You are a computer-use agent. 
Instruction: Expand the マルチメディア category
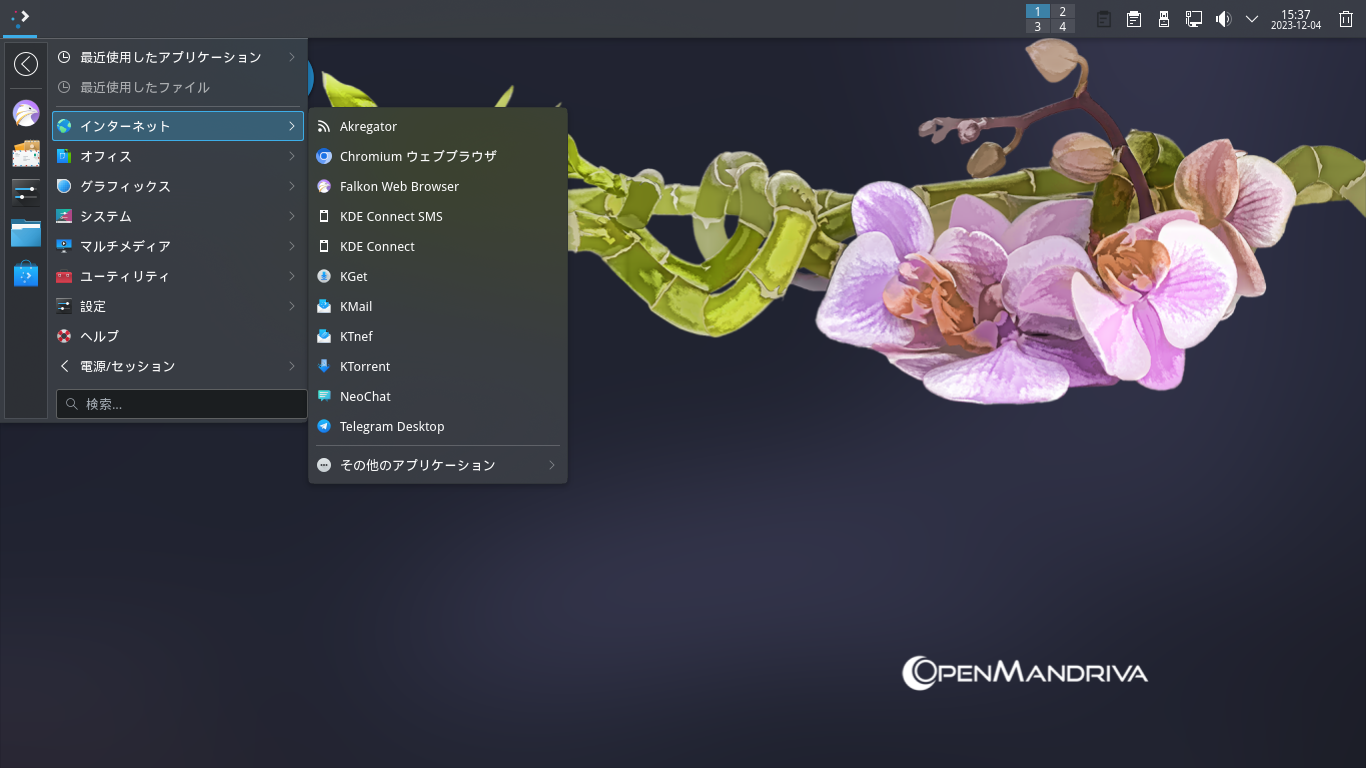click(x=178, y=246)
